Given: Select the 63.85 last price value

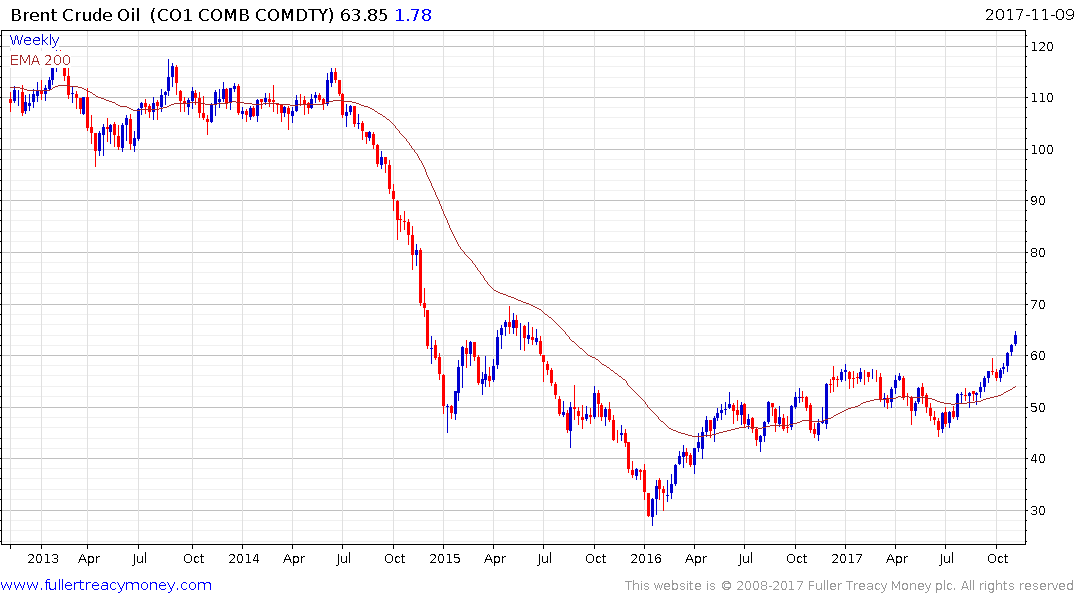Looking at the screenshot, I should (x=364, y=15).
